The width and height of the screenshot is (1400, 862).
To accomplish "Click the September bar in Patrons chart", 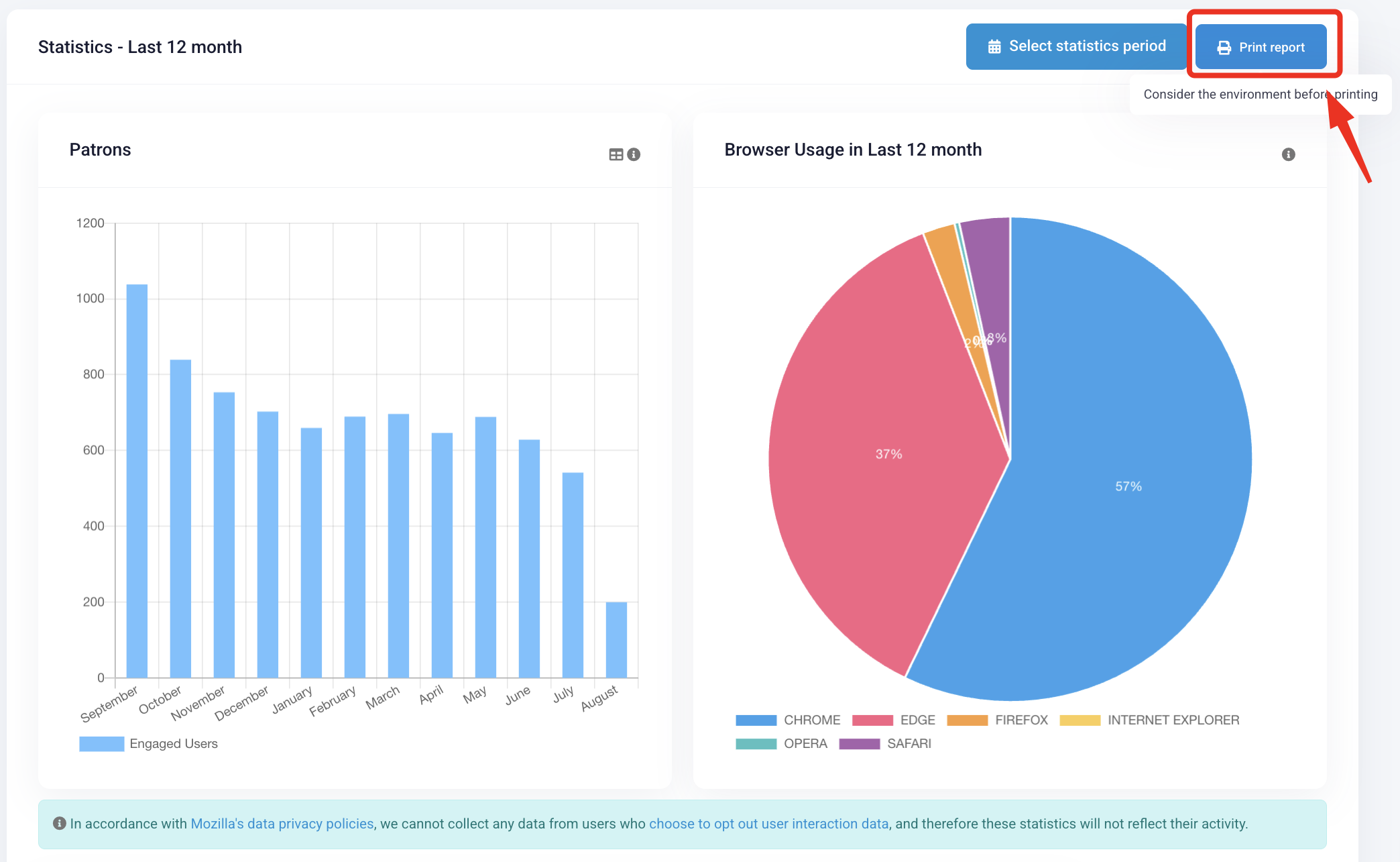I will [x=137, y=481].
